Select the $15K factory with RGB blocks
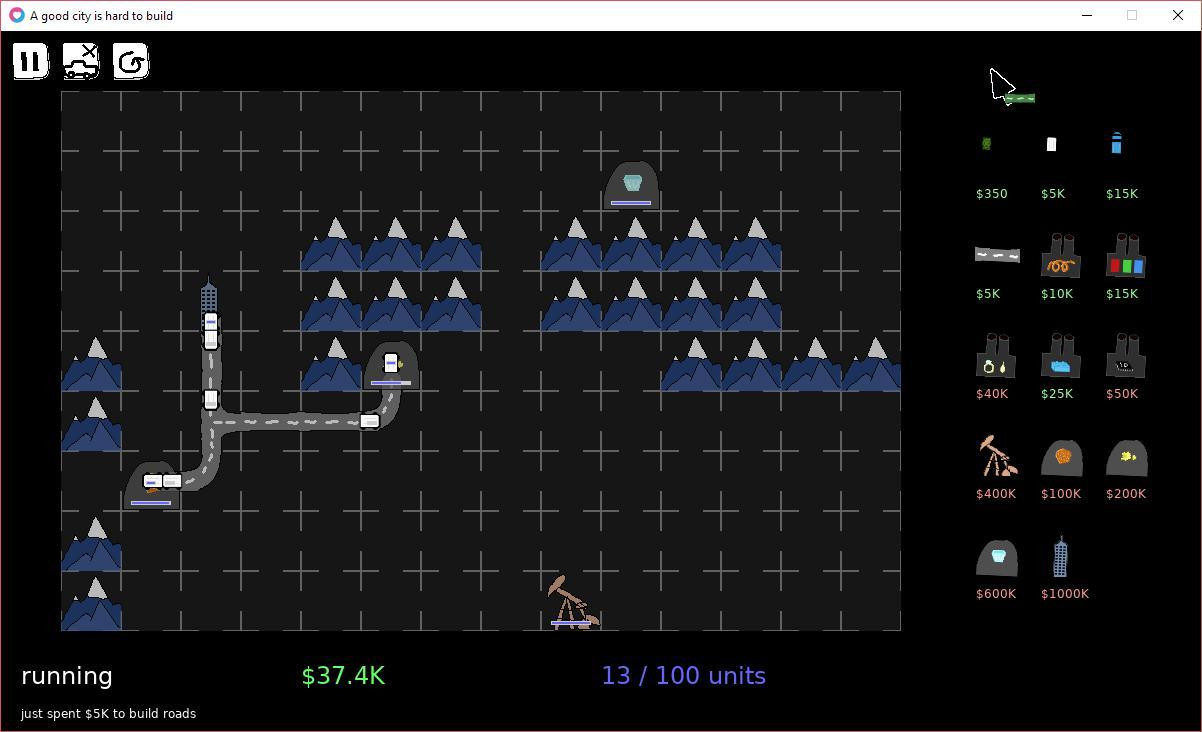Viewport: 1202px width, 732px height. point(1126,256)
